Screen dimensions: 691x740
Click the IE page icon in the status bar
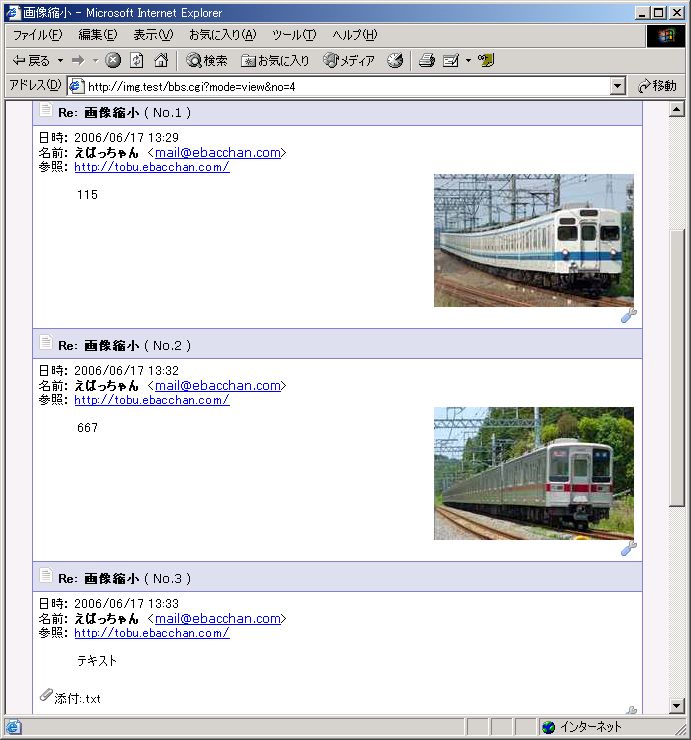point(13,727)
